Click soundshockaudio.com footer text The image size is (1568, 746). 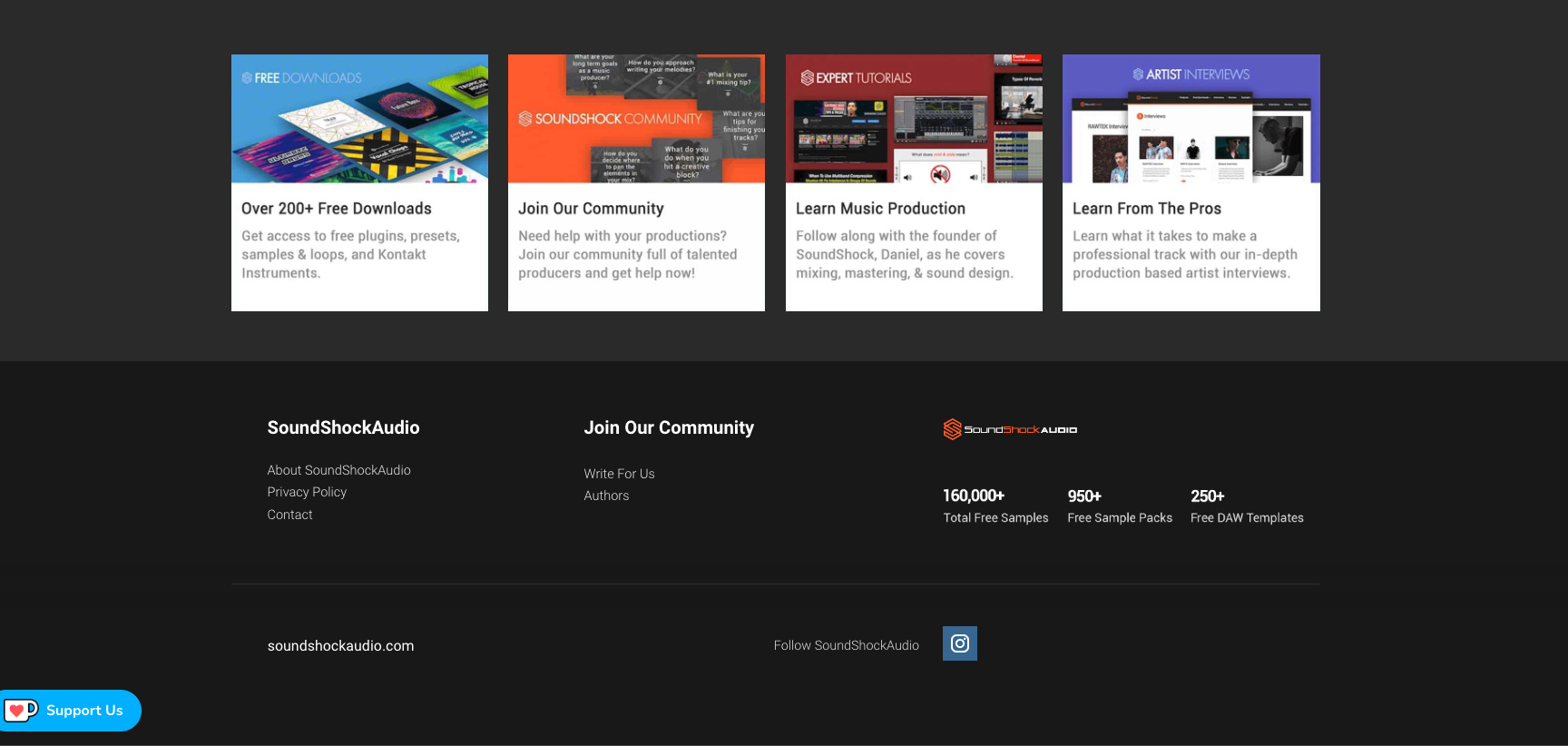[340, 646]
